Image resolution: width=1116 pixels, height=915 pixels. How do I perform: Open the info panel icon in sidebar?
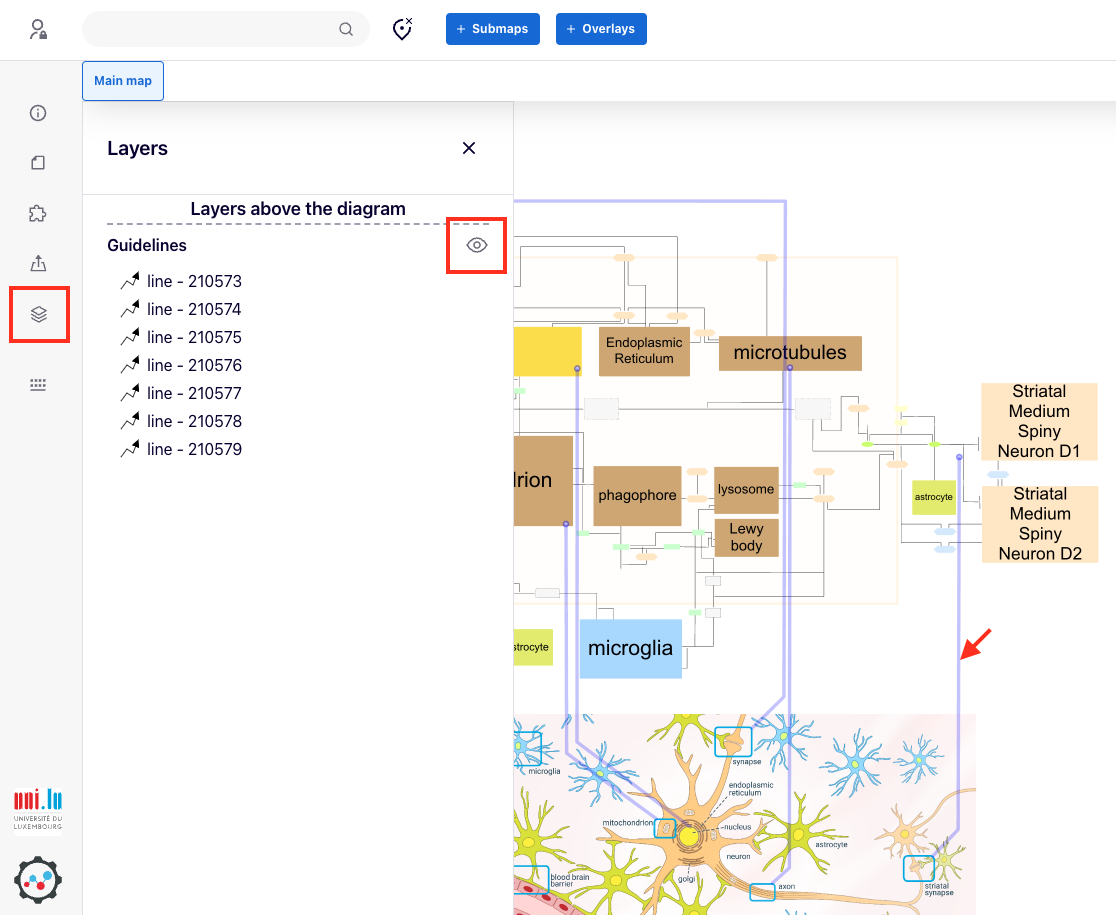click(38, 113)
